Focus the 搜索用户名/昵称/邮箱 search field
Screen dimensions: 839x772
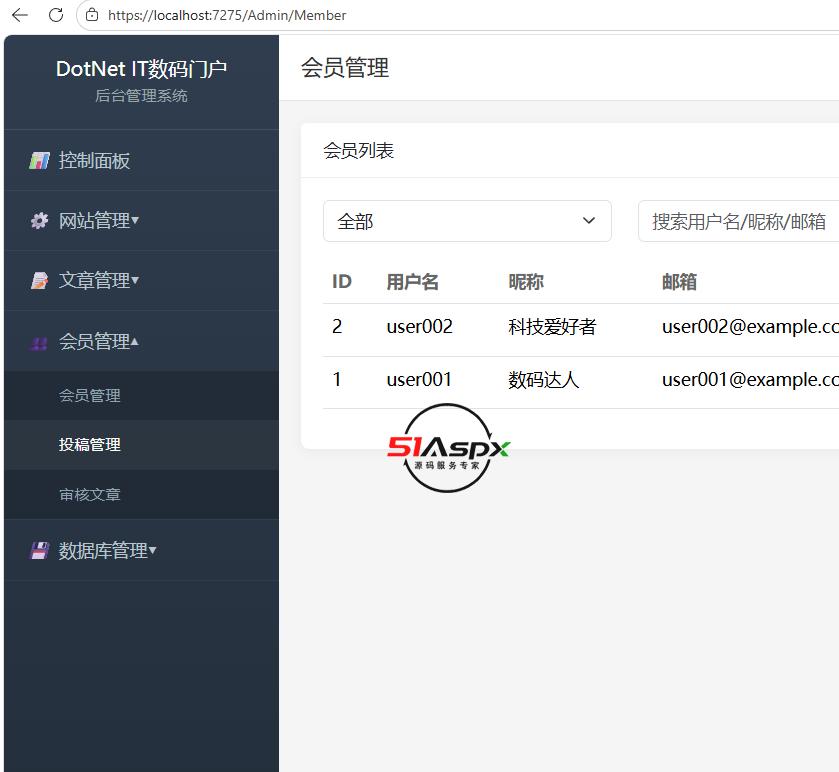(x=738, y=221)
